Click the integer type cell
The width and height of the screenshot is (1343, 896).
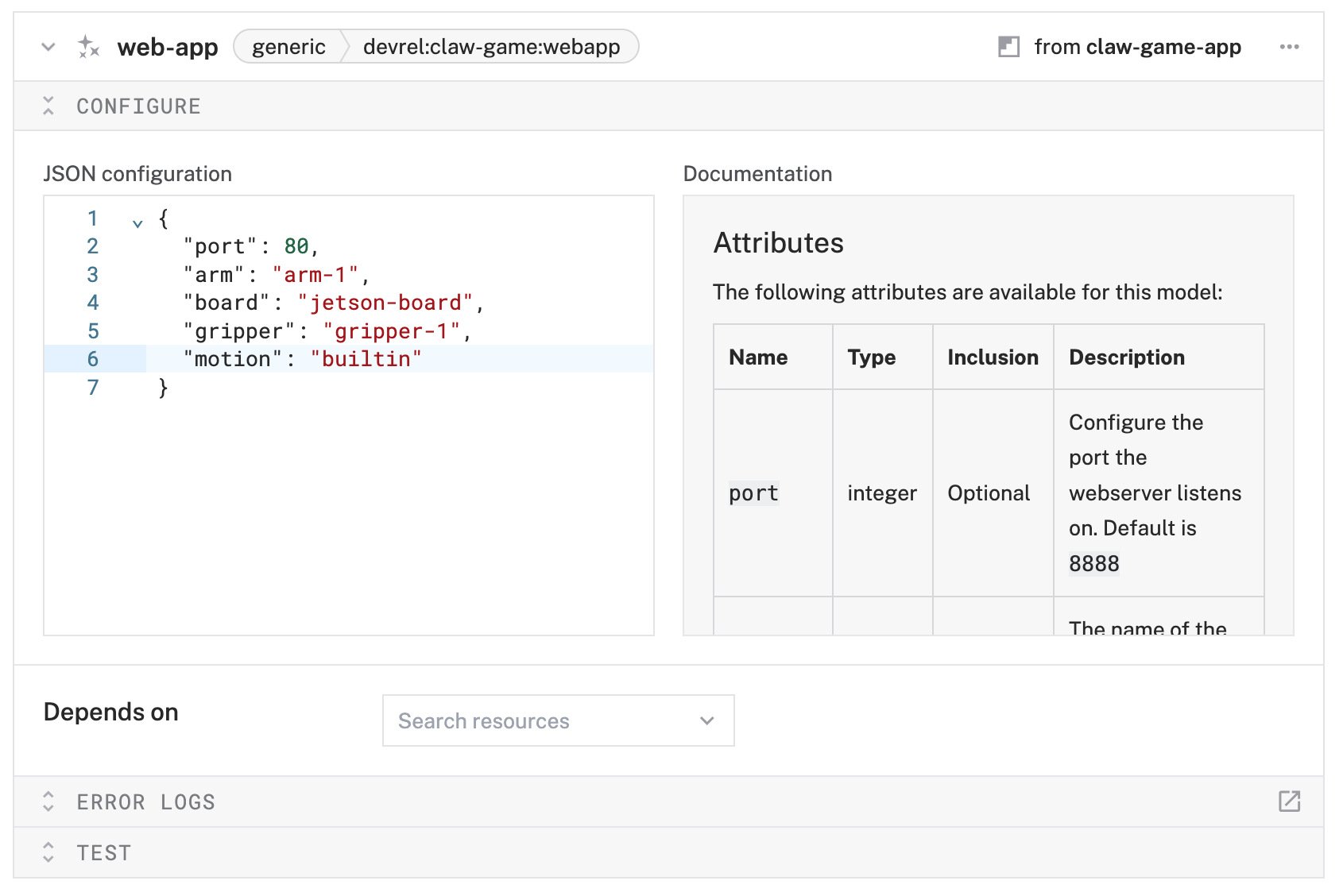coord(882,493)
